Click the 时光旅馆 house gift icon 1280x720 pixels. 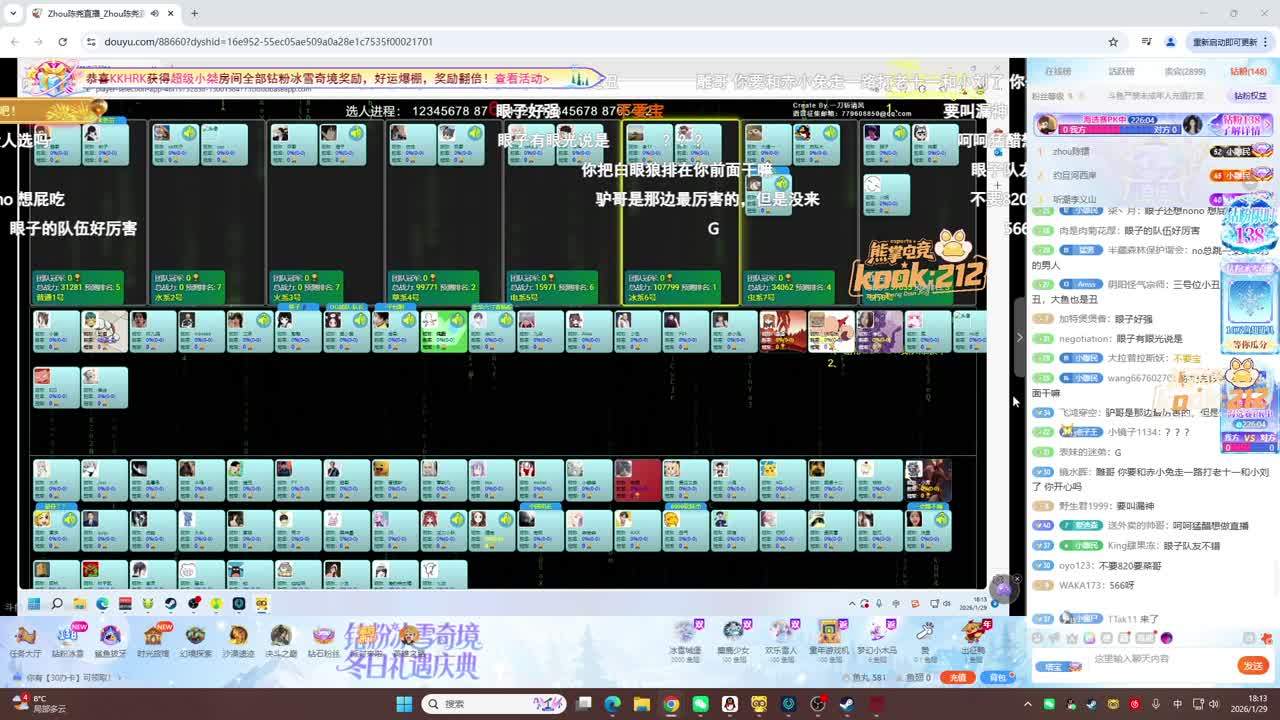point(153,640)
